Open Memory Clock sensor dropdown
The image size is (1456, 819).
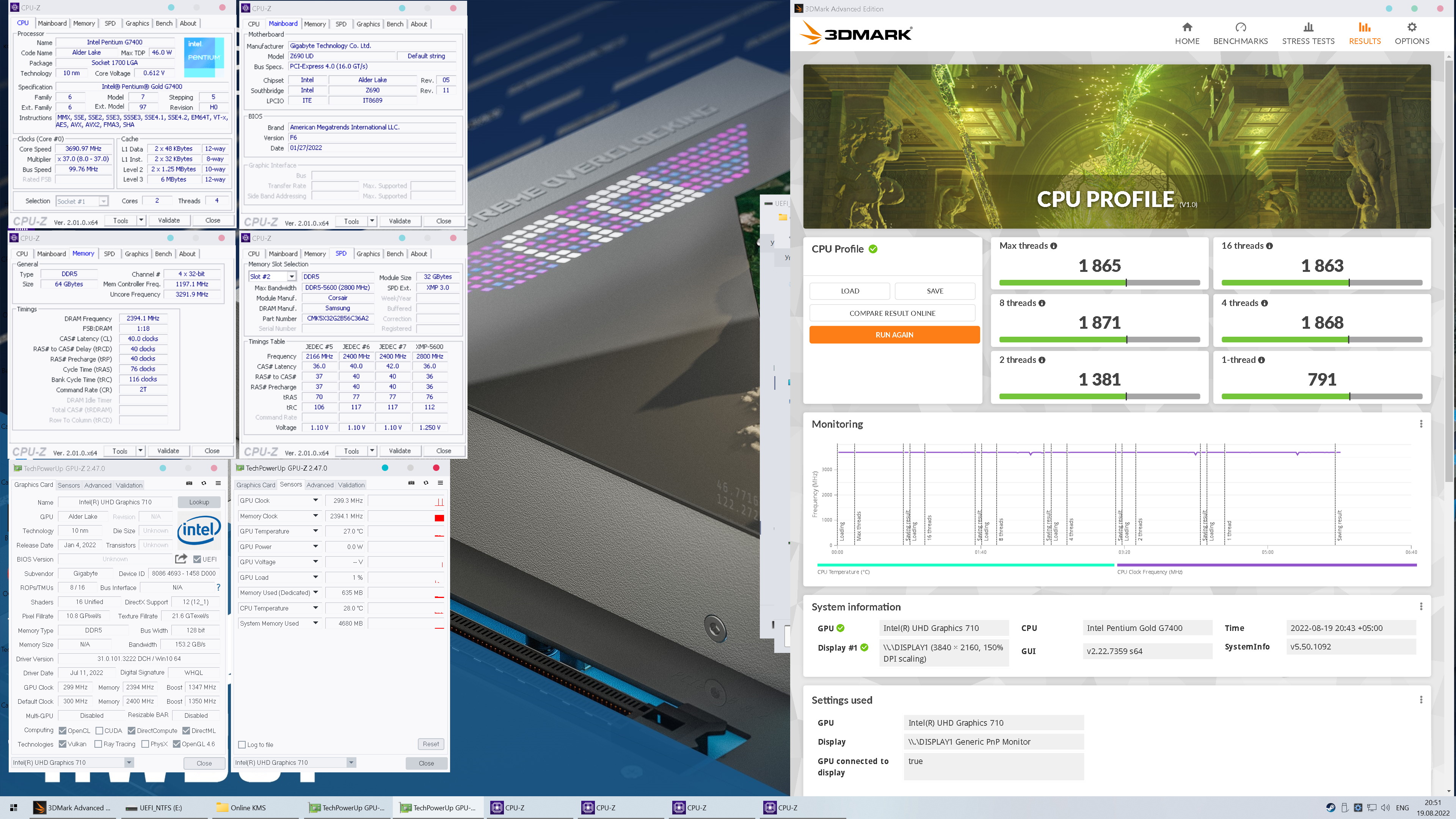(315, 516)
